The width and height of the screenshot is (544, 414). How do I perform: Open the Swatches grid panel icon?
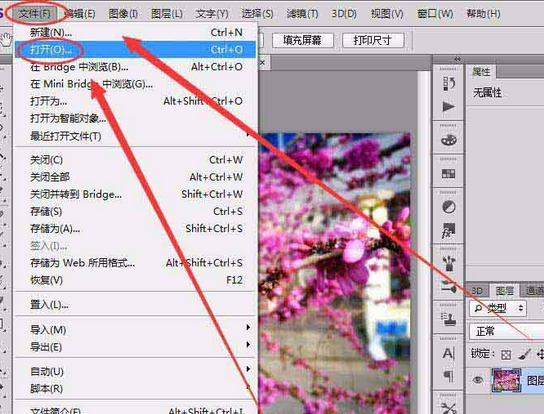coord(449,174)
